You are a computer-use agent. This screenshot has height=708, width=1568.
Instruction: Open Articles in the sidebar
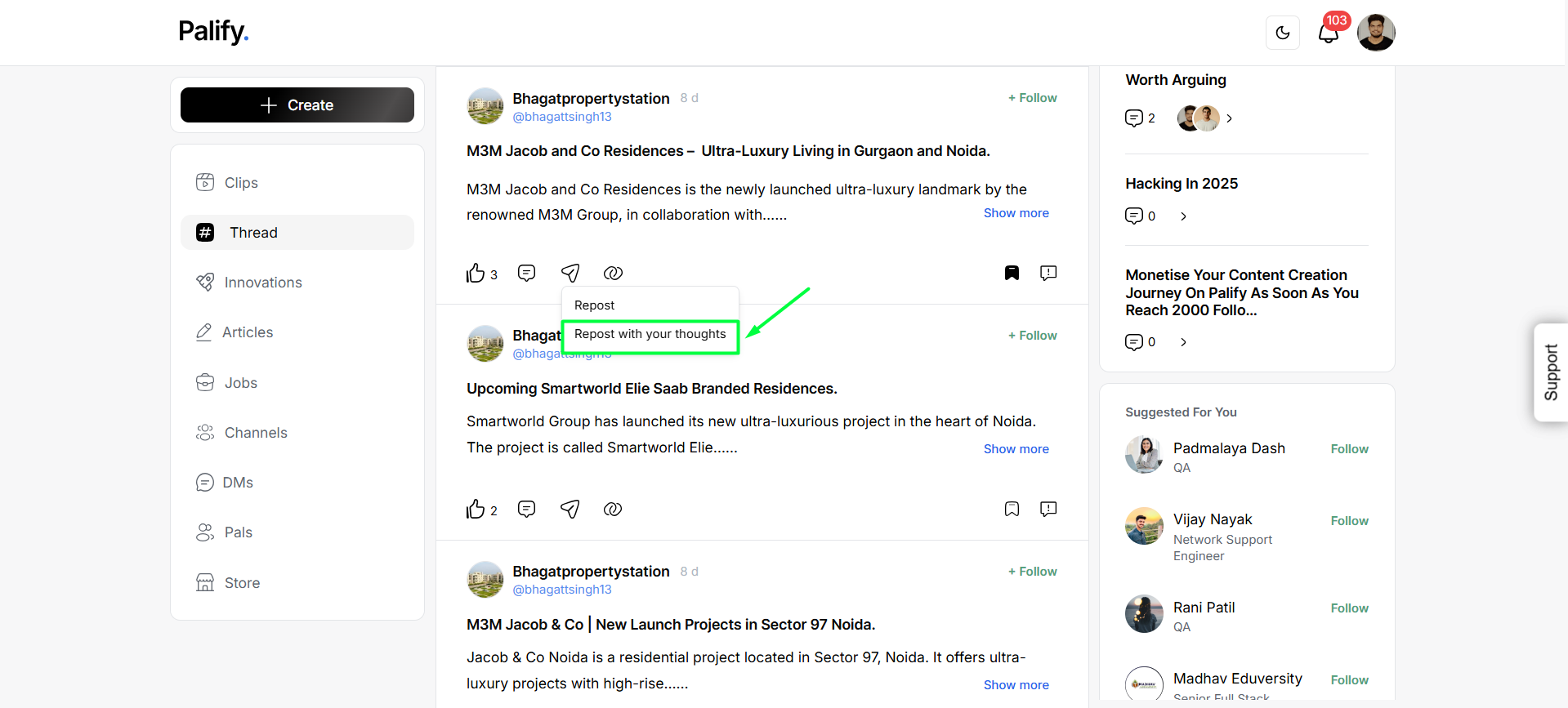(x=297, y=332)
